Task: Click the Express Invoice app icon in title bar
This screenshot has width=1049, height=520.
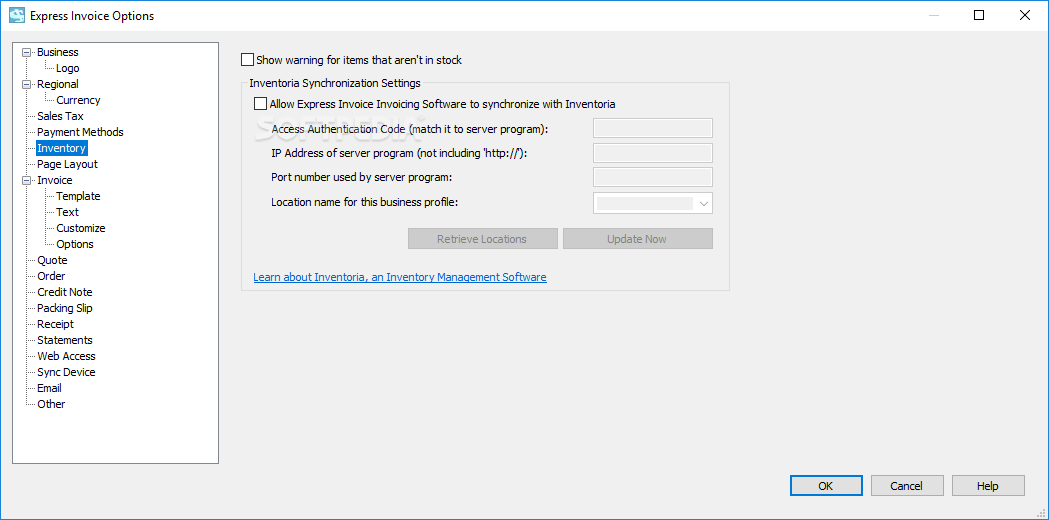Action: (17, 15)
